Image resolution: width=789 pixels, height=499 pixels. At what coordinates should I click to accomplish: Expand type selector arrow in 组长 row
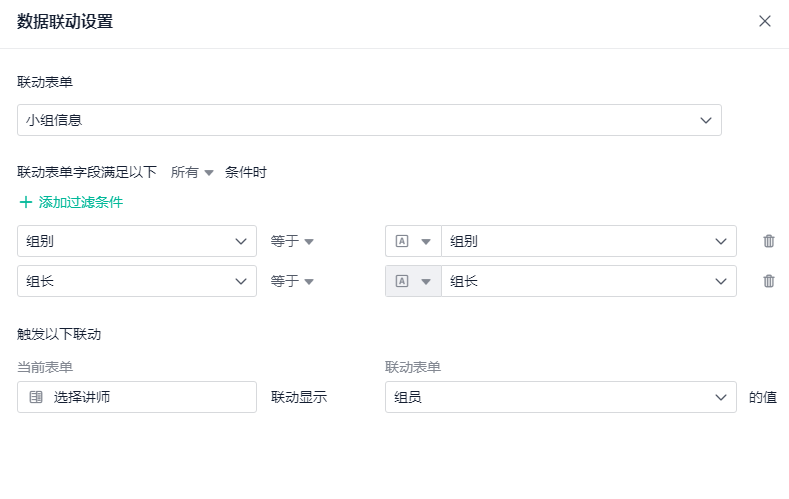(426, 281)
